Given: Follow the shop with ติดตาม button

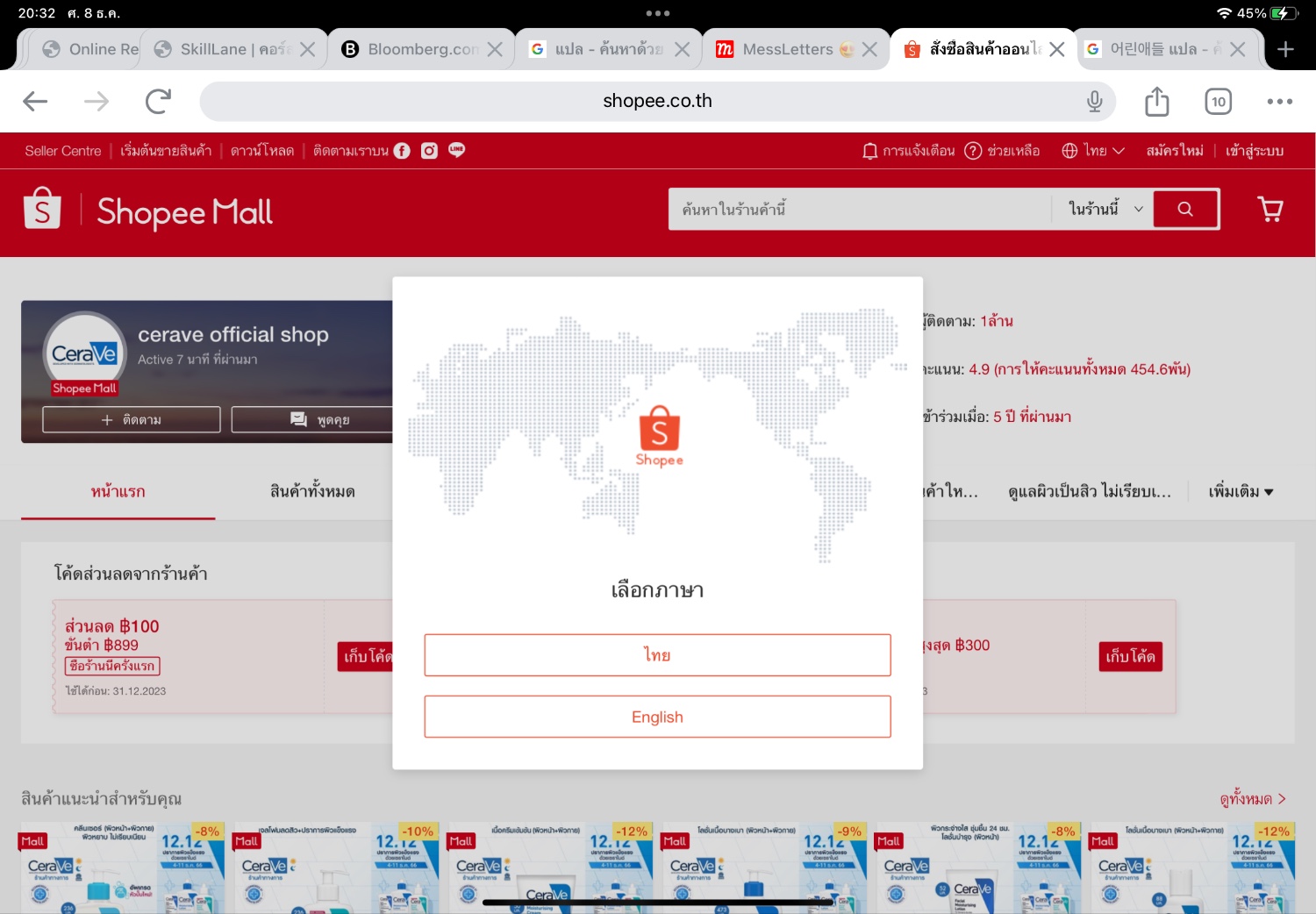Looking at the screenshot, I should [132, 419].
